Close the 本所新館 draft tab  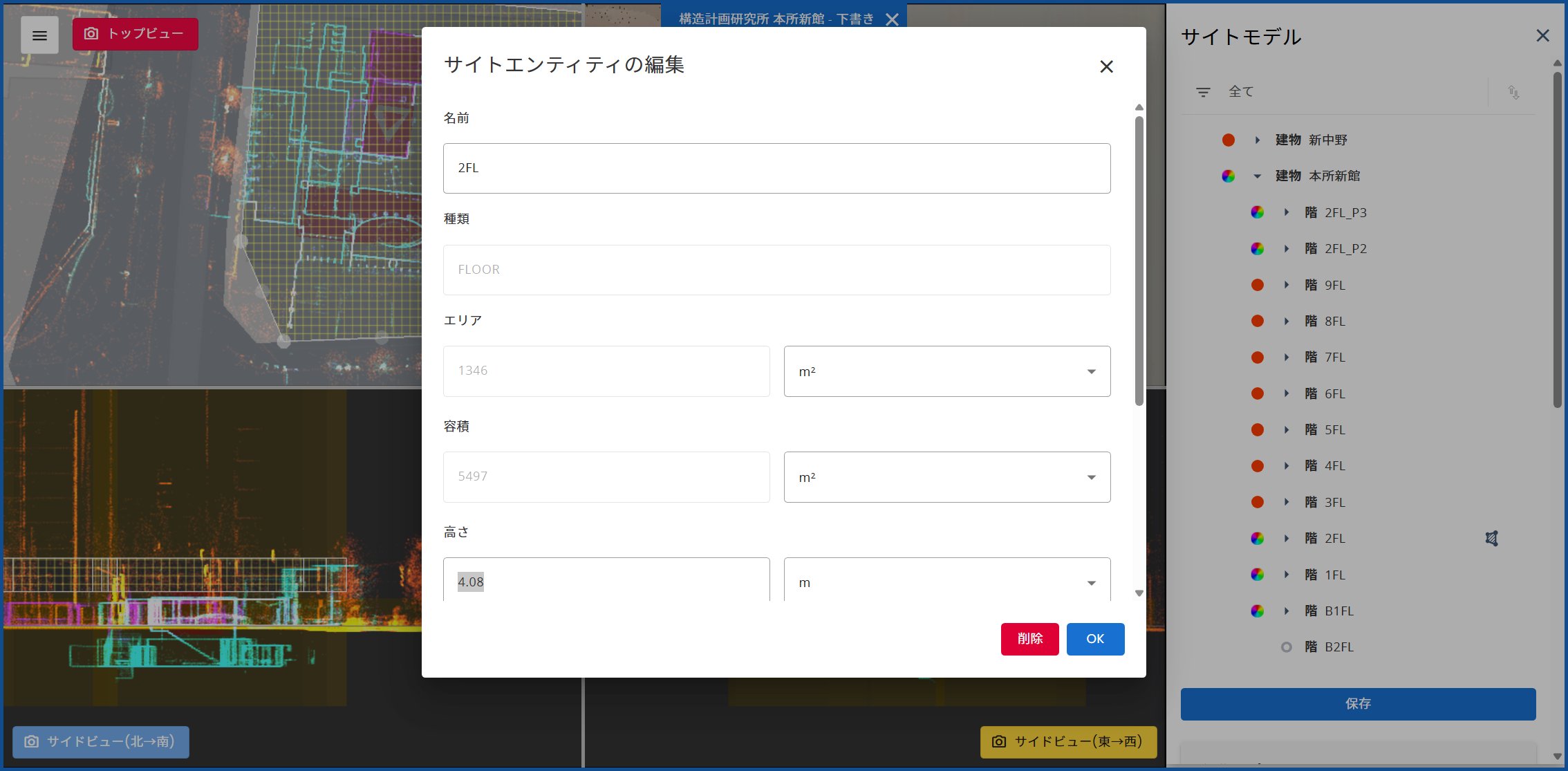893,19
